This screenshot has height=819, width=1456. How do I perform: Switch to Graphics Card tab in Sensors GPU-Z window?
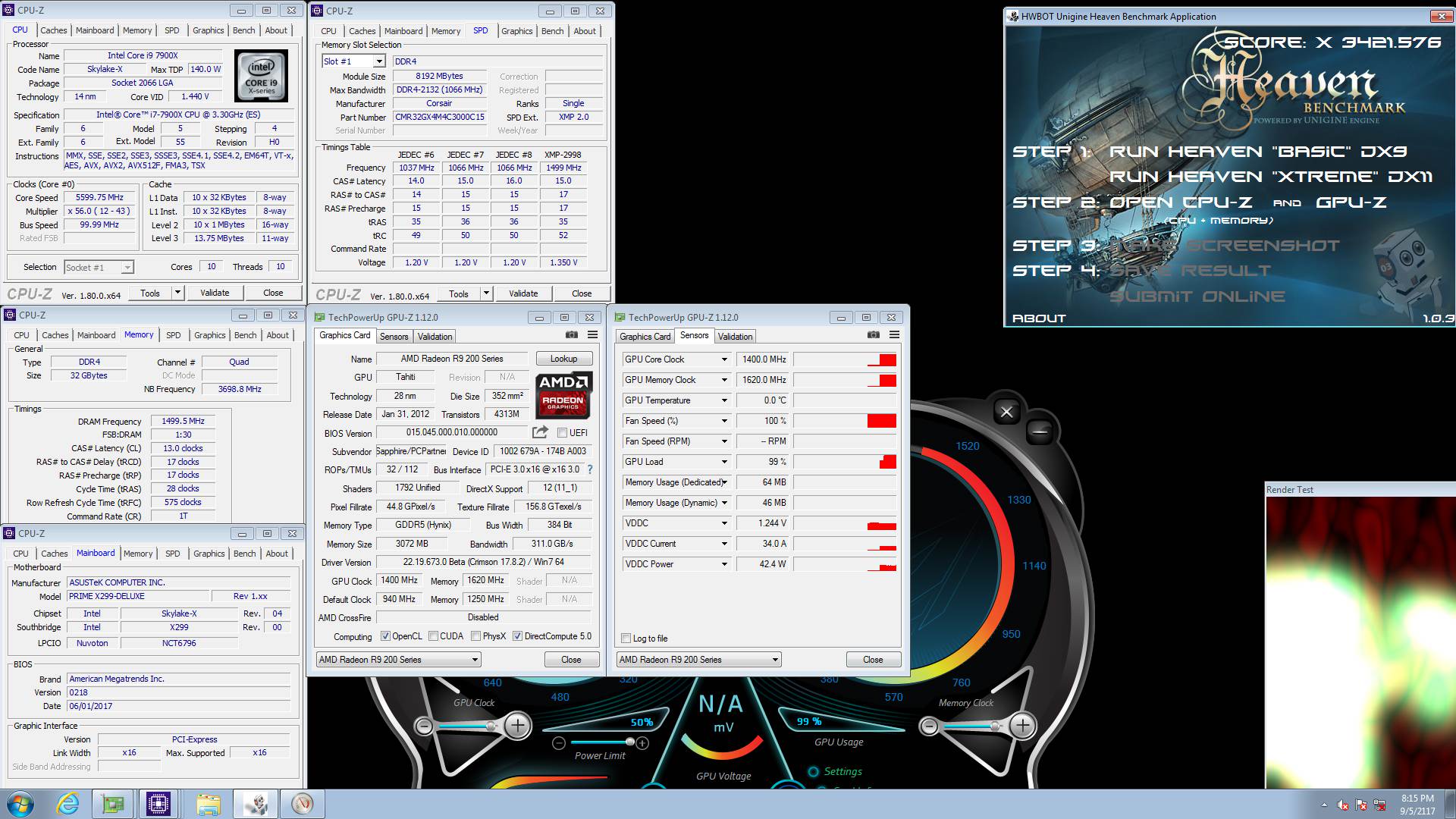[645, 337]
